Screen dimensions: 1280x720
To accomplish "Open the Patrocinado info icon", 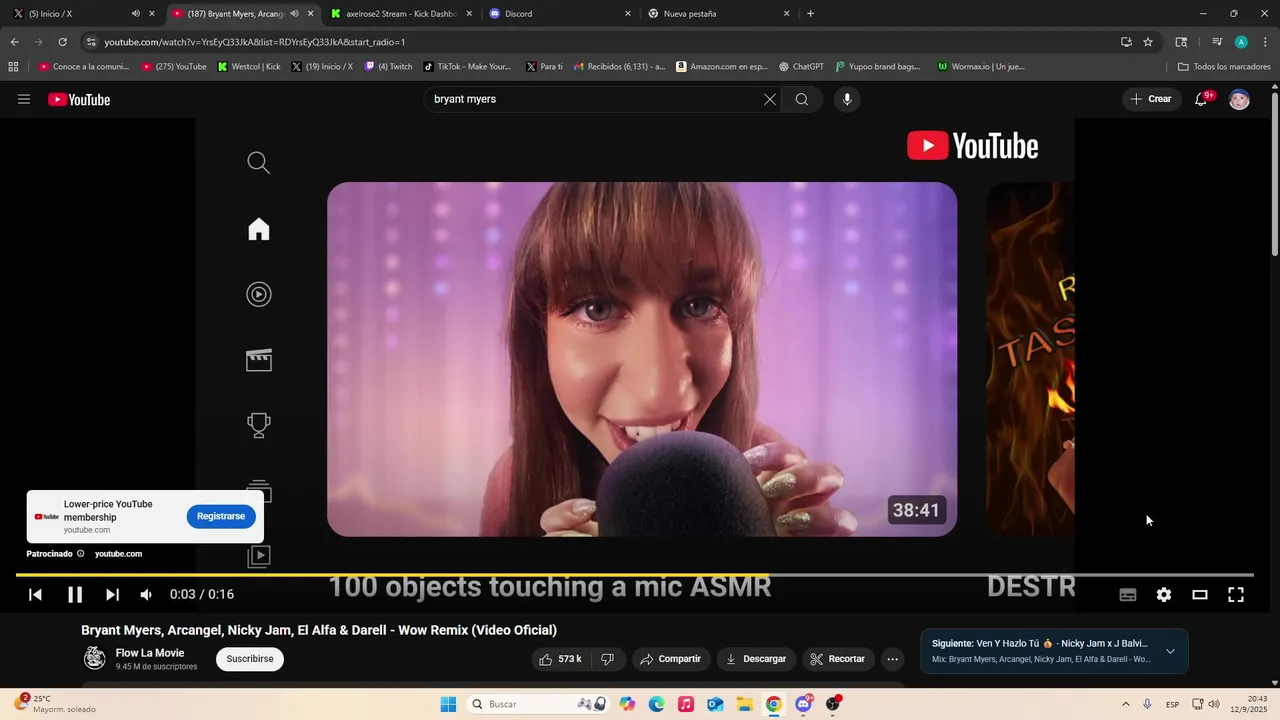I will tap(81, 553).
